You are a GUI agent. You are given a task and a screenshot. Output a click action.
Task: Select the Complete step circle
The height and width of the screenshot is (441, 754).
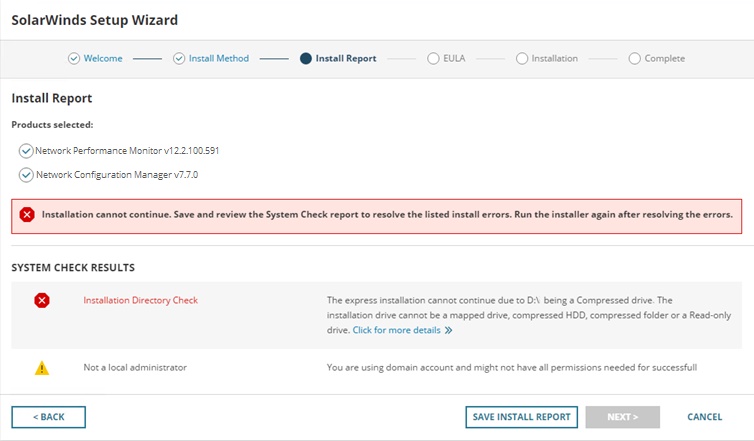tap(635, 59)
